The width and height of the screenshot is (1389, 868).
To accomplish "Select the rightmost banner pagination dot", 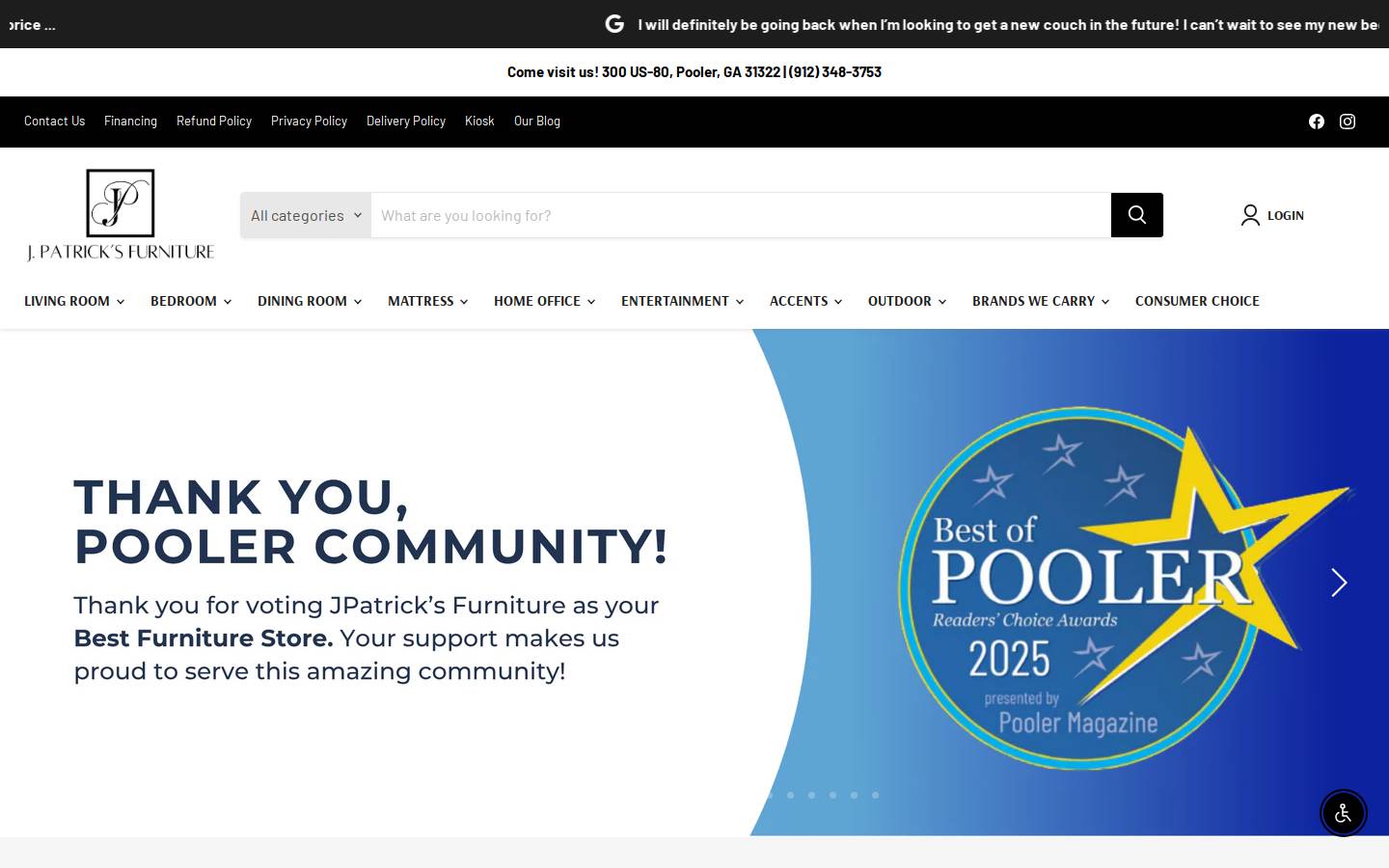I will point(876,796).
